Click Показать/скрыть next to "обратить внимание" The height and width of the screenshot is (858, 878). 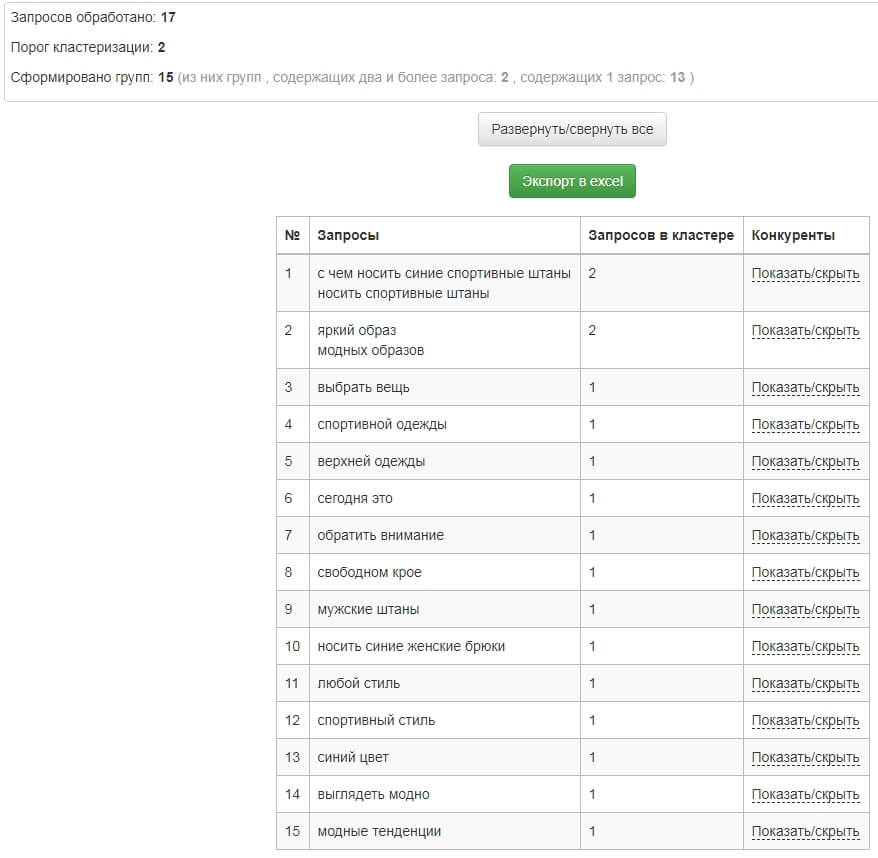click(805, 535)
